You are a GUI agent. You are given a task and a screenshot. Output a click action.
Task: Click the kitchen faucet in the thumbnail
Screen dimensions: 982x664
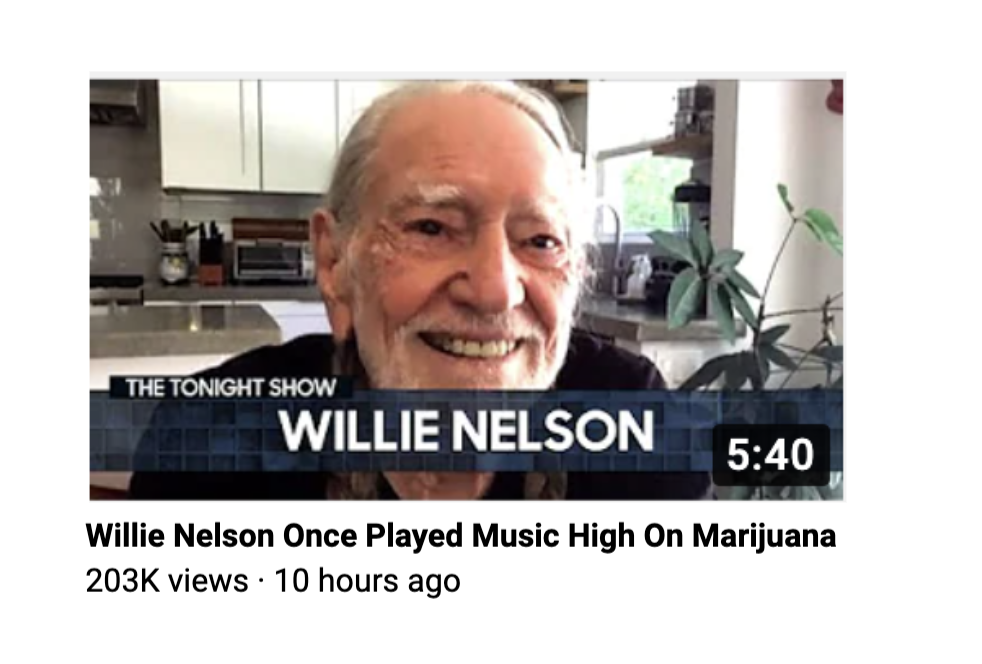click(612, 247)
